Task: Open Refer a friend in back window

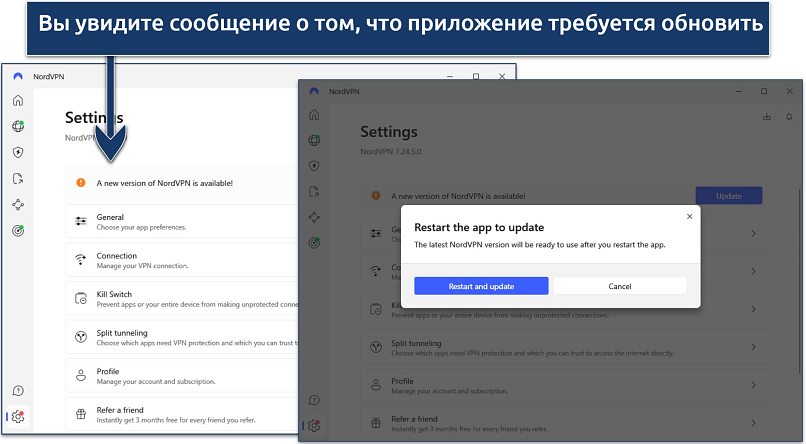Action: (181, 414)
